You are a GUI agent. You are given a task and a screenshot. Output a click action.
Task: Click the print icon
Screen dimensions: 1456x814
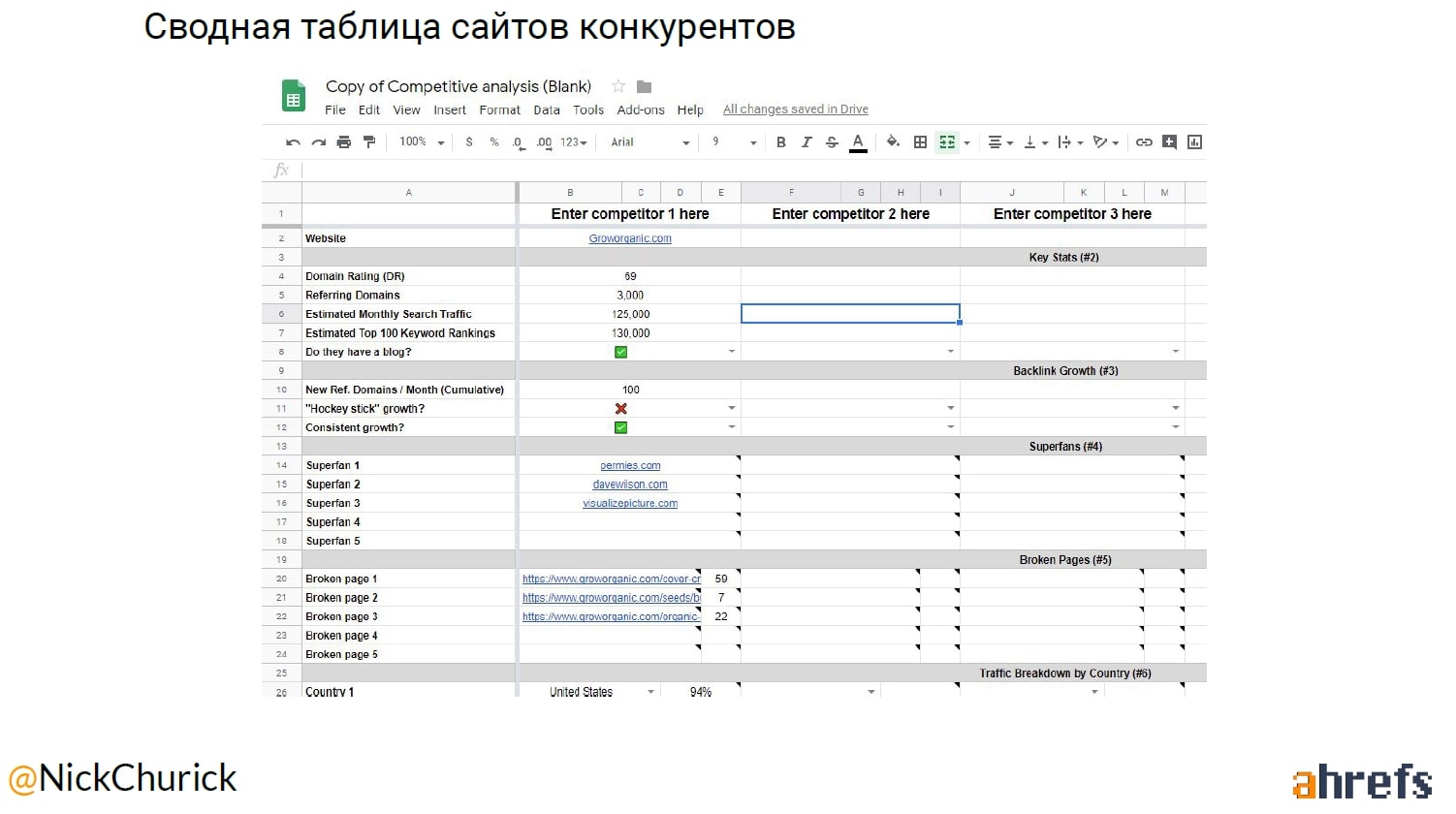(x=343, y=142)
